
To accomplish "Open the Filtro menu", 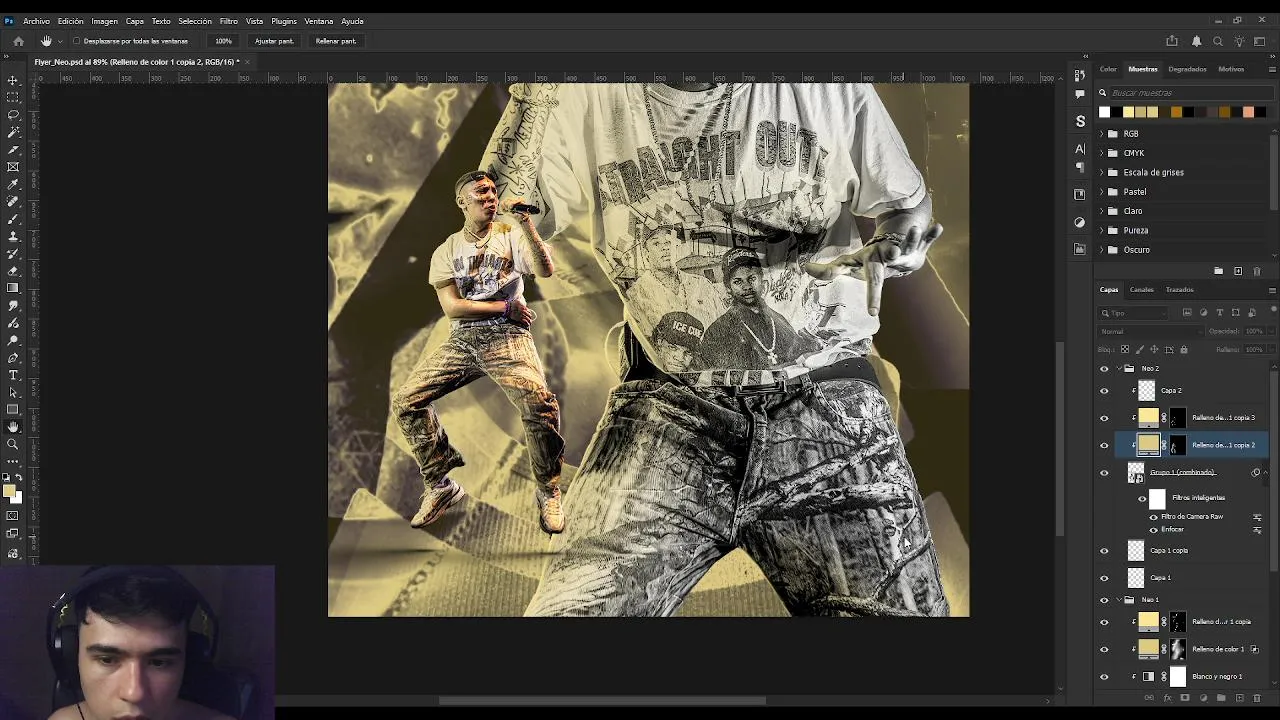I will coord(229,21).
